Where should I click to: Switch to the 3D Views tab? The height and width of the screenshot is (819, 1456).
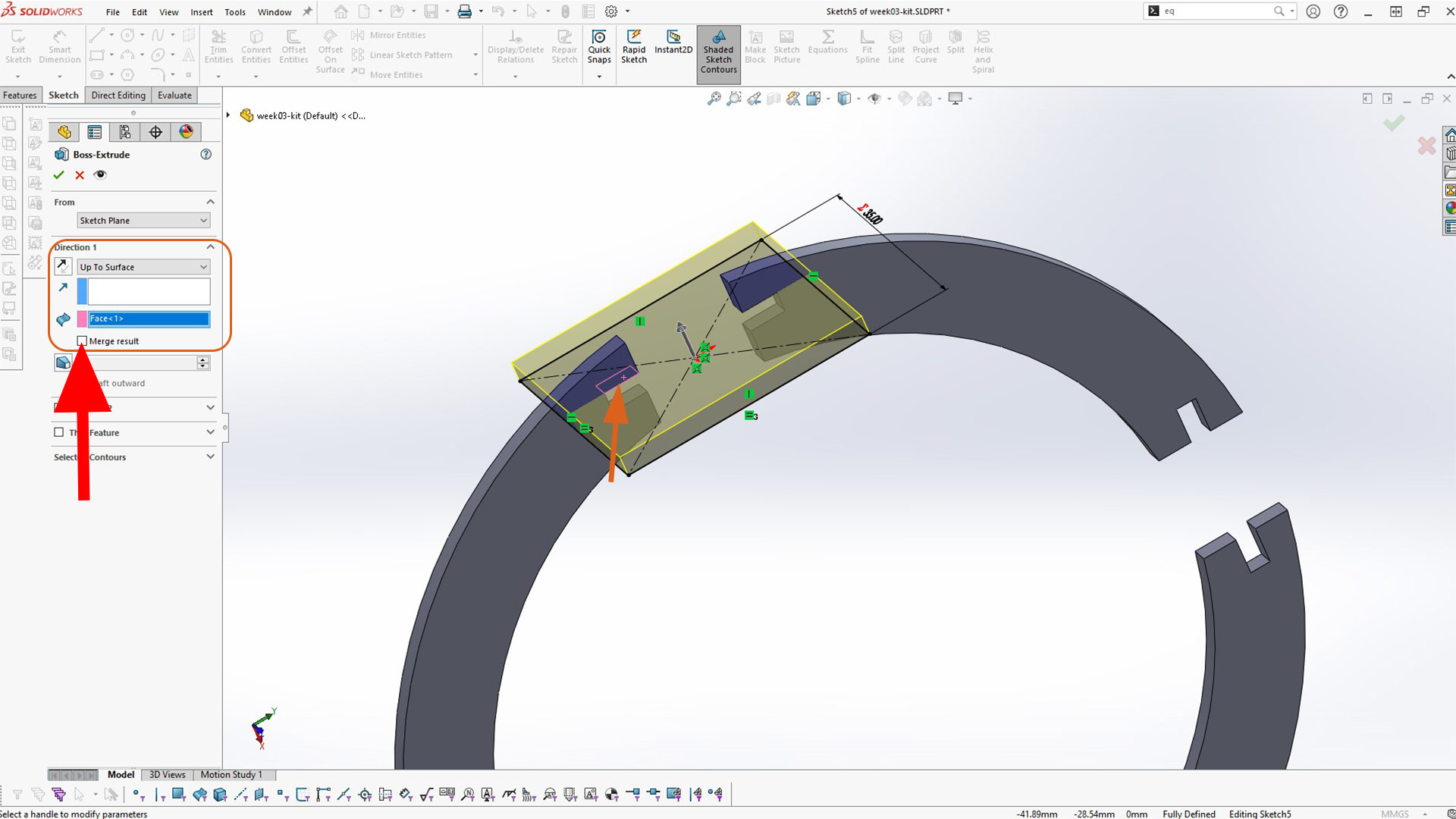tap(167, 774)
